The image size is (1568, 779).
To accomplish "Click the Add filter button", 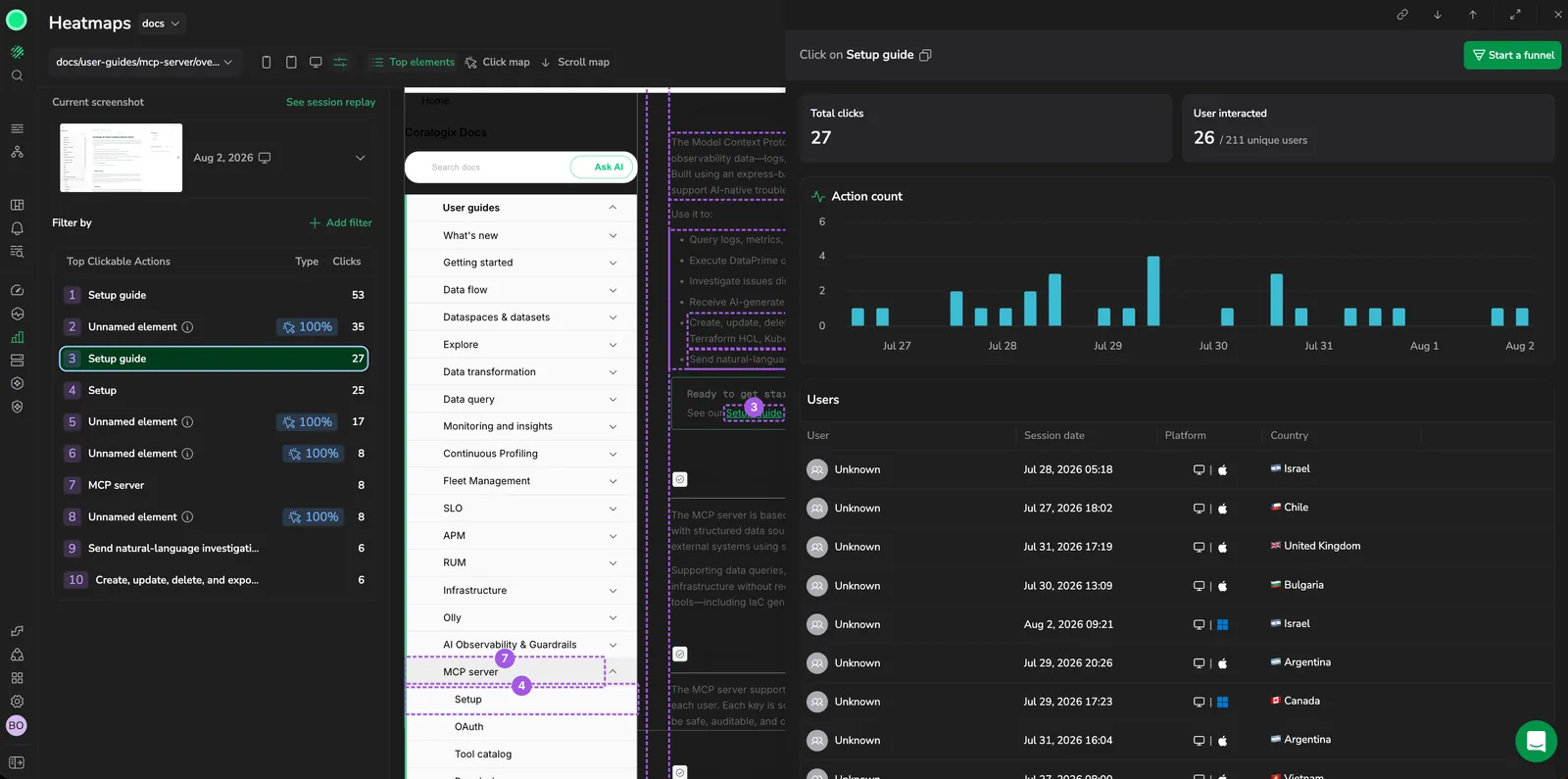I will click(x=341, y=222).
